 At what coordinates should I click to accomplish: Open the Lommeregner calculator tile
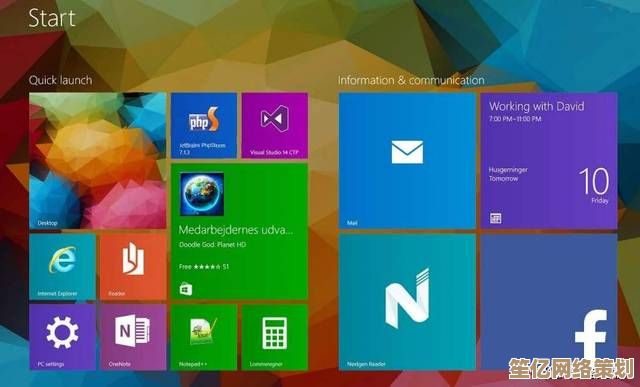coord(275,337)
